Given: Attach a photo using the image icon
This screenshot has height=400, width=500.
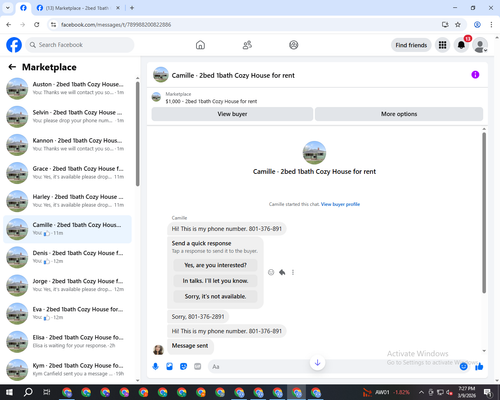Looking at the screenshot, I should 170,367.
